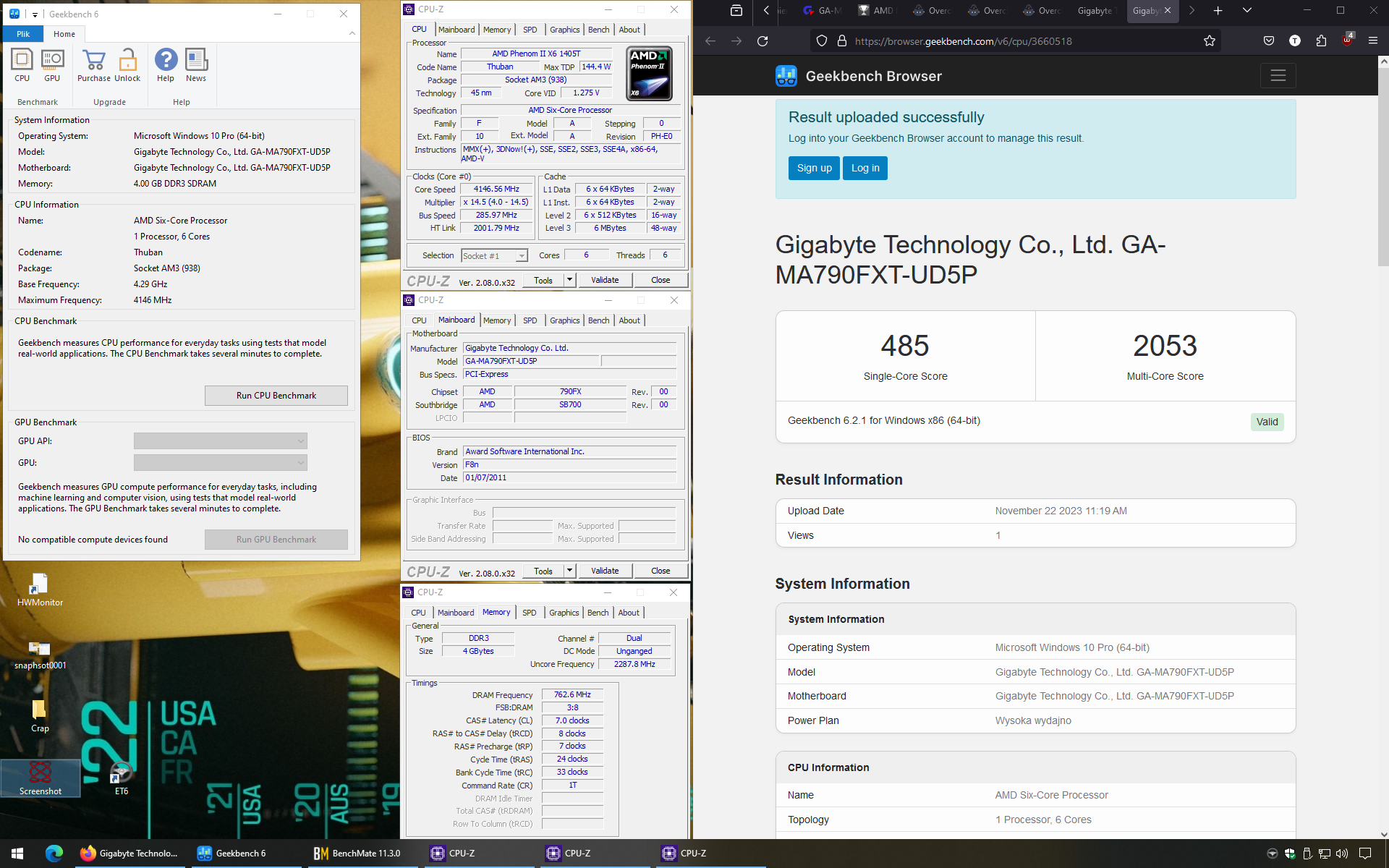Reload the Geekbench Browser page
Image resolution: width=1389 pixels, height=868 pixels.
point(763,41)
